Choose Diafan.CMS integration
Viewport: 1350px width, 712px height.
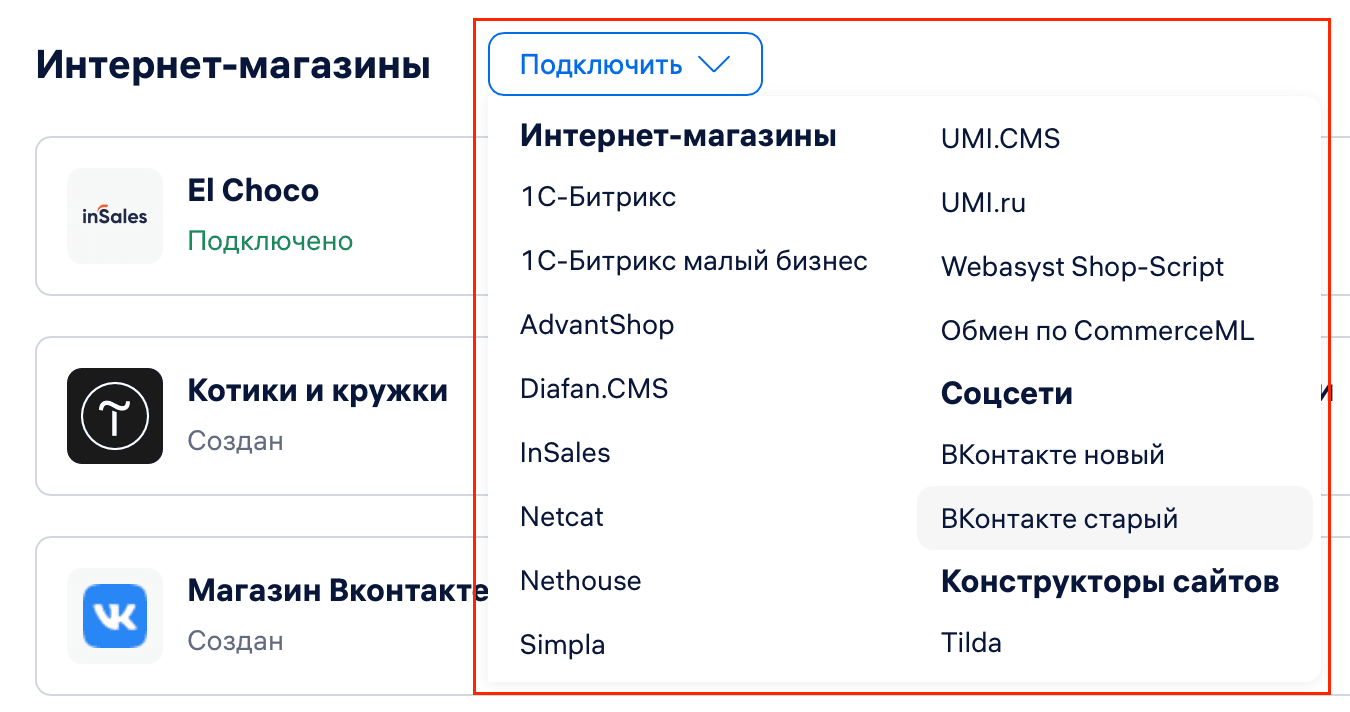(x=594, y=389)
